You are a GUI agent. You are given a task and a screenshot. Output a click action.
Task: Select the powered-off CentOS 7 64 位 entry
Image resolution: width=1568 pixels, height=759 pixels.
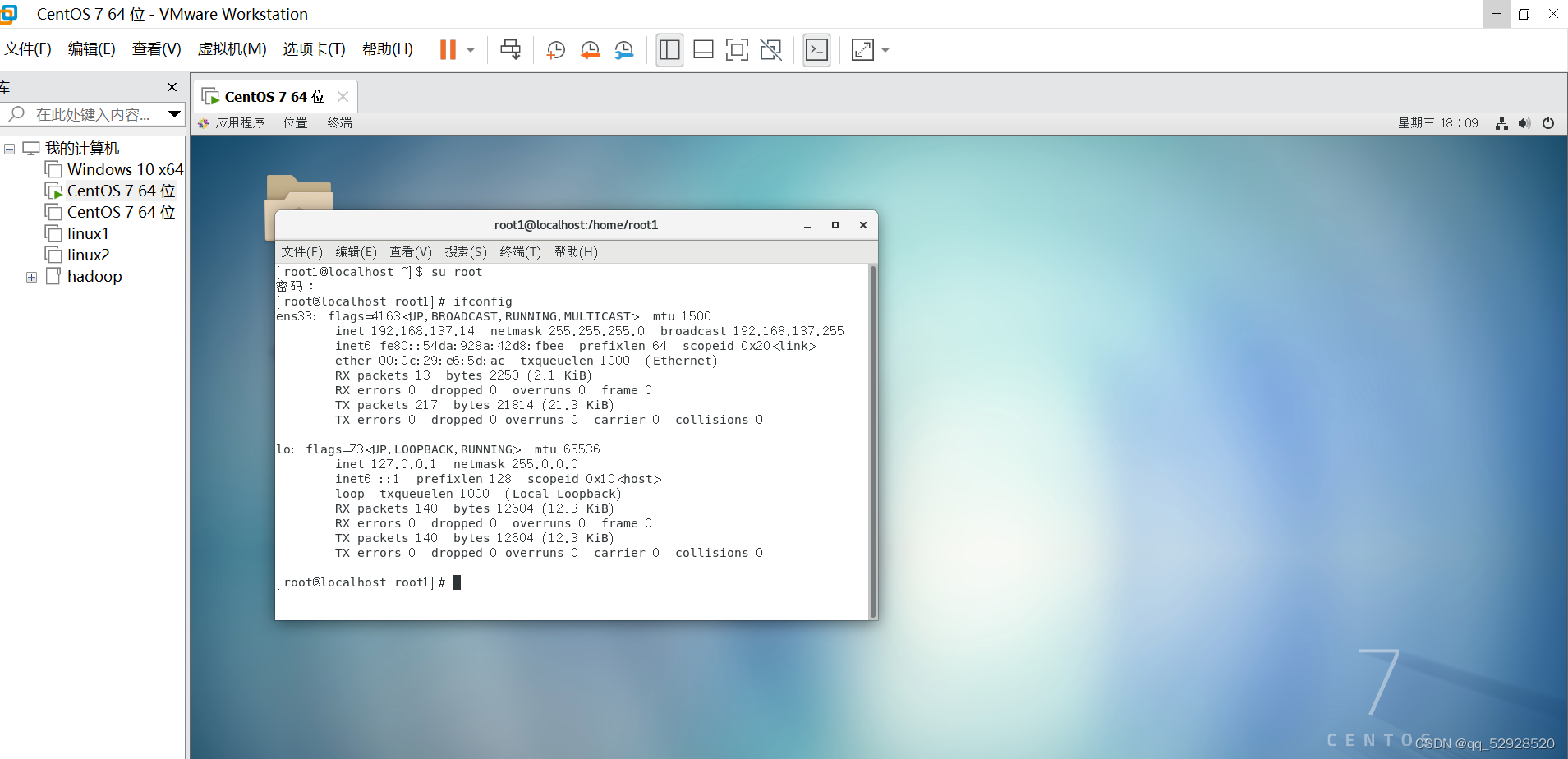pyautogui.click(x=121, y=213)
